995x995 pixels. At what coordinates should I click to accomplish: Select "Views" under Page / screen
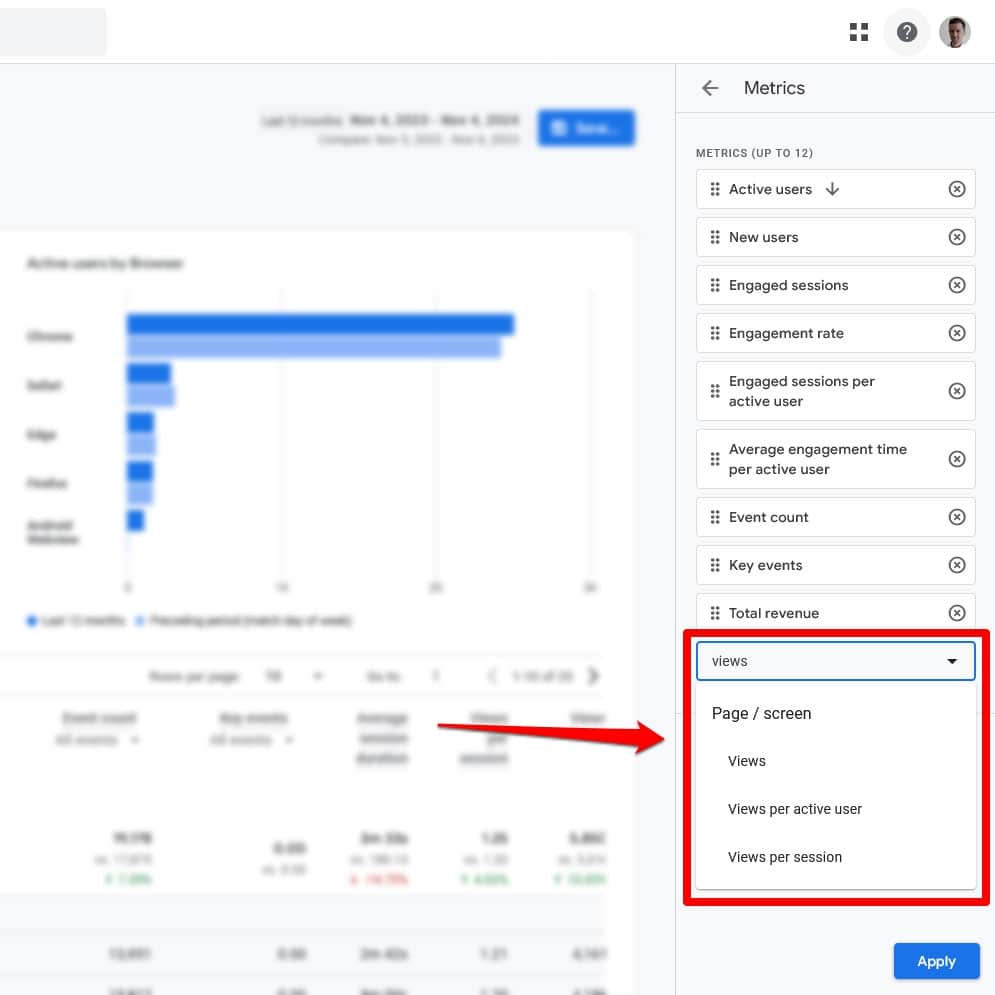pyautogui.click(x=746, y=761)
